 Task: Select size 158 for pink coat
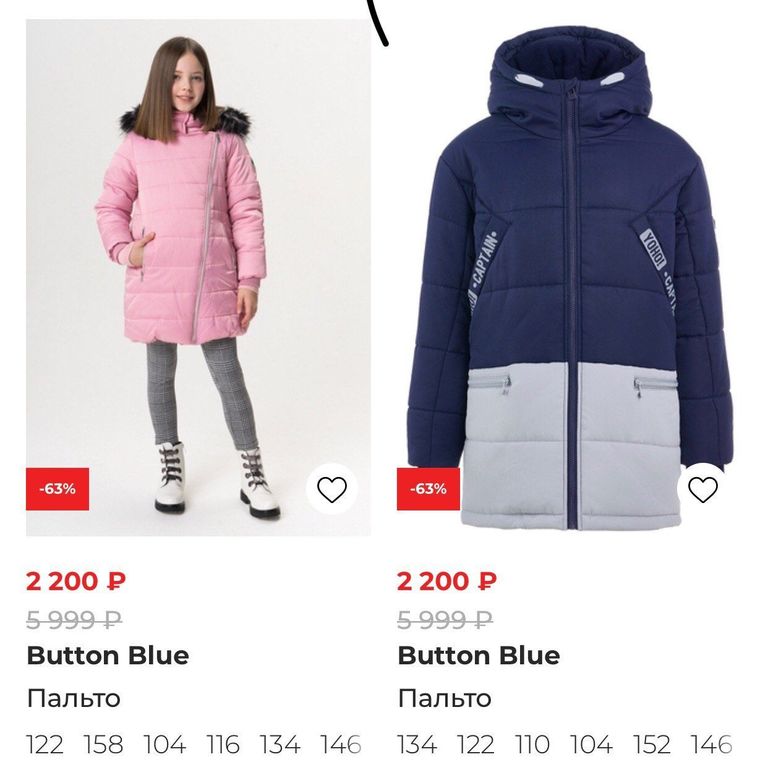coord(103,744)
